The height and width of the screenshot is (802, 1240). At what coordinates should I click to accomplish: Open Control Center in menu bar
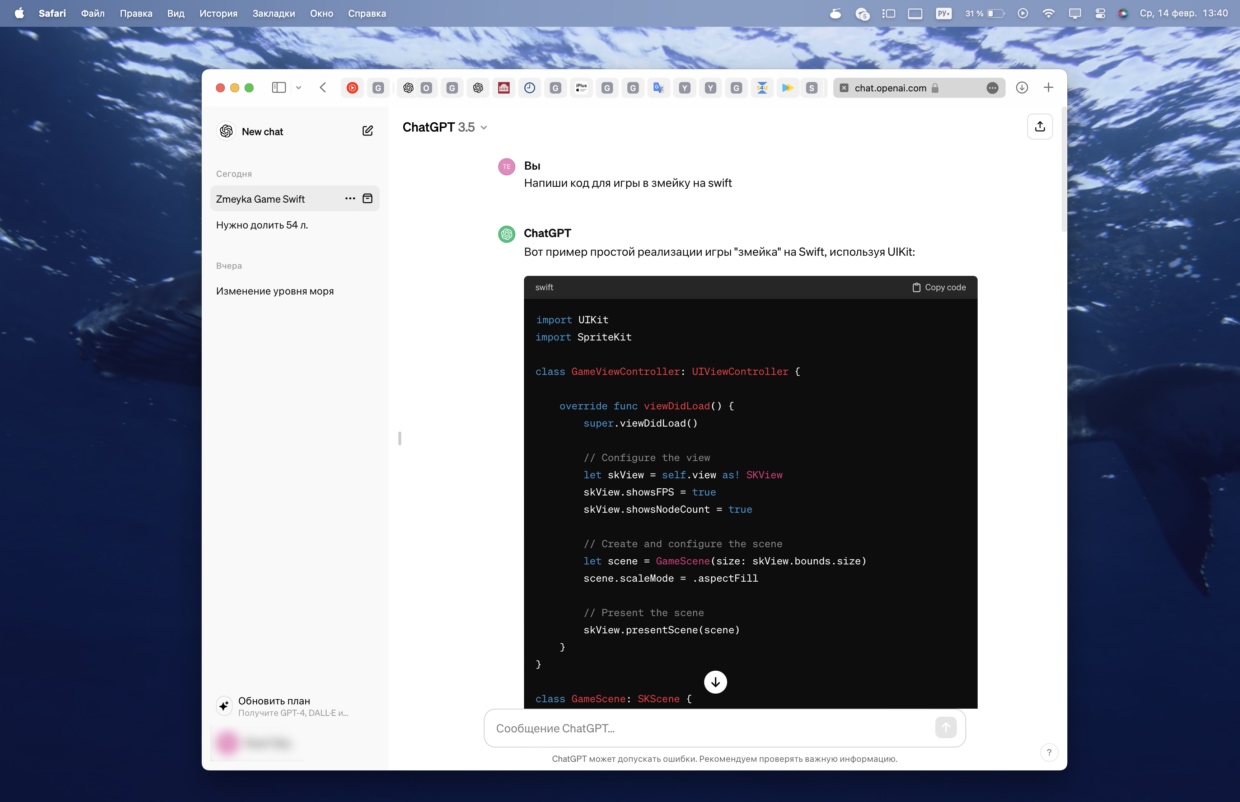(1100, 13)
